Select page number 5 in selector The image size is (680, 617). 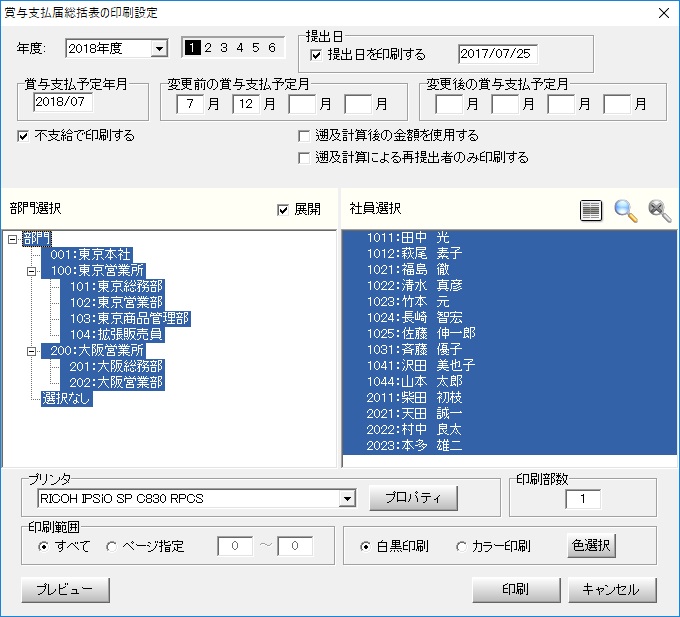coord(256,48)
